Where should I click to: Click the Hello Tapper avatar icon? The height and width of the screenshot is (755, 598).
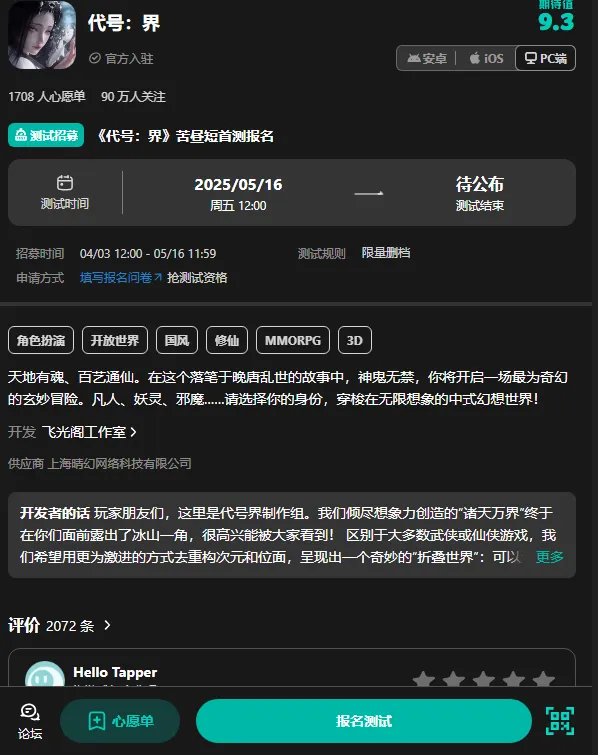tap(45, 674)
